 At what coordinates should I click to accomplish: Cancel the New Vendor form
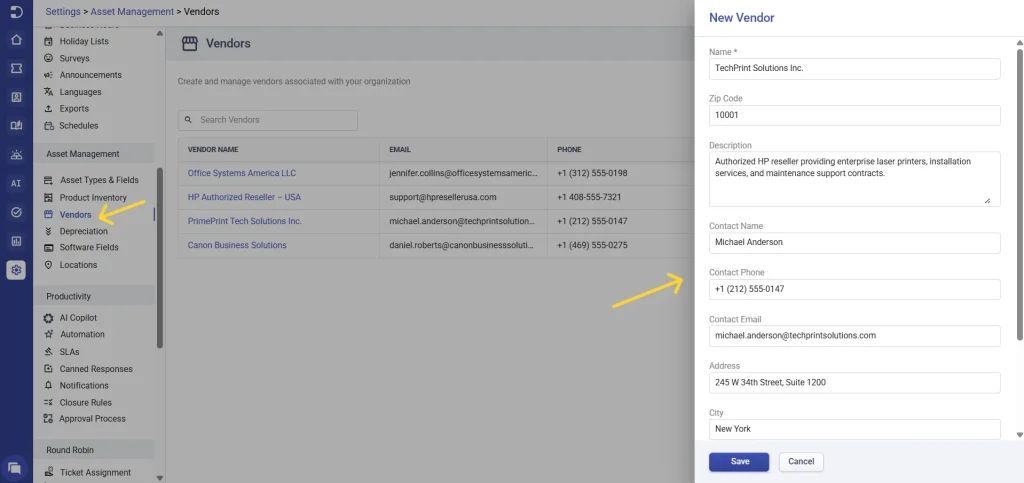pos(801,461)
